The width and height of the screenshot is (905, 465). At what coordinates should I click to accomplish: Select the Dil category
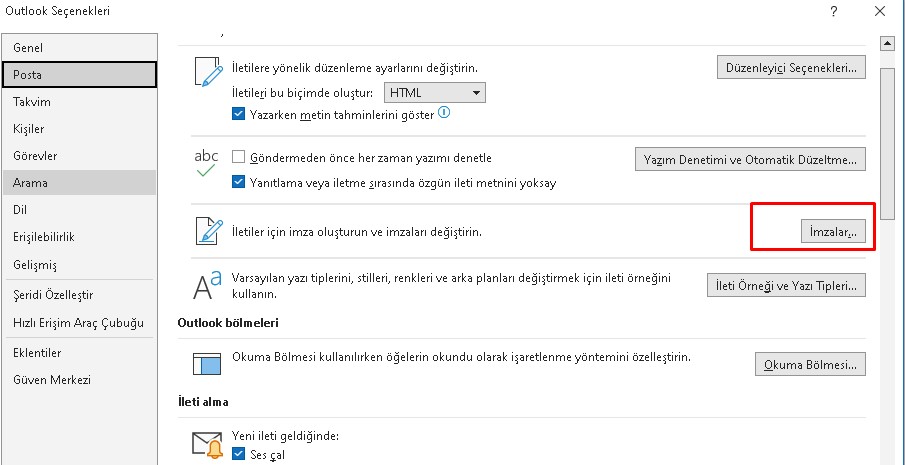(79, 210)
